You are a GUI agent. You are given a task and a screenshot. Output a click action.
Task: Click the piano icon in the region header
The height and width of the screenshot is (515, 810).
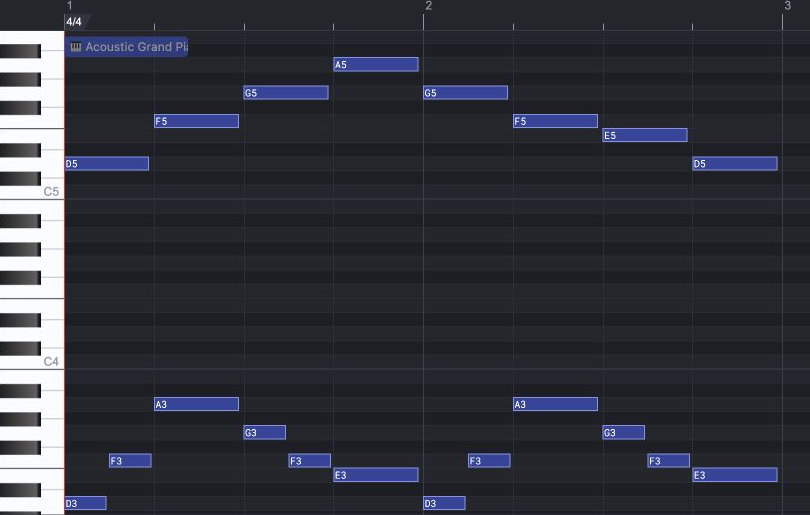(x=76, y=47)
